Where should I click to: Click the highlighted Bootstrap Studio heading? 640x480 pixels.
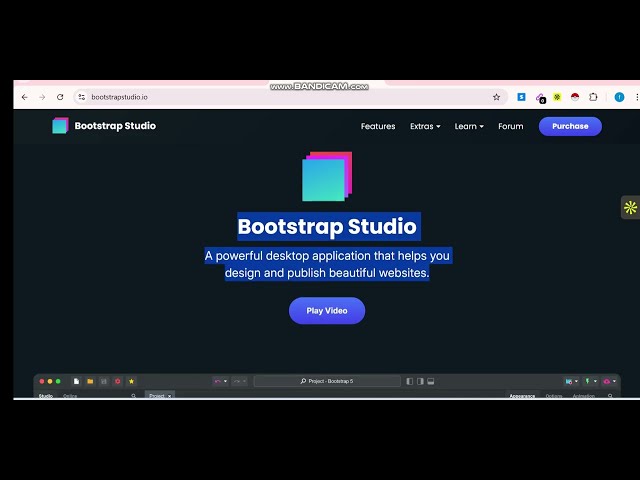[x=327, y=226]
